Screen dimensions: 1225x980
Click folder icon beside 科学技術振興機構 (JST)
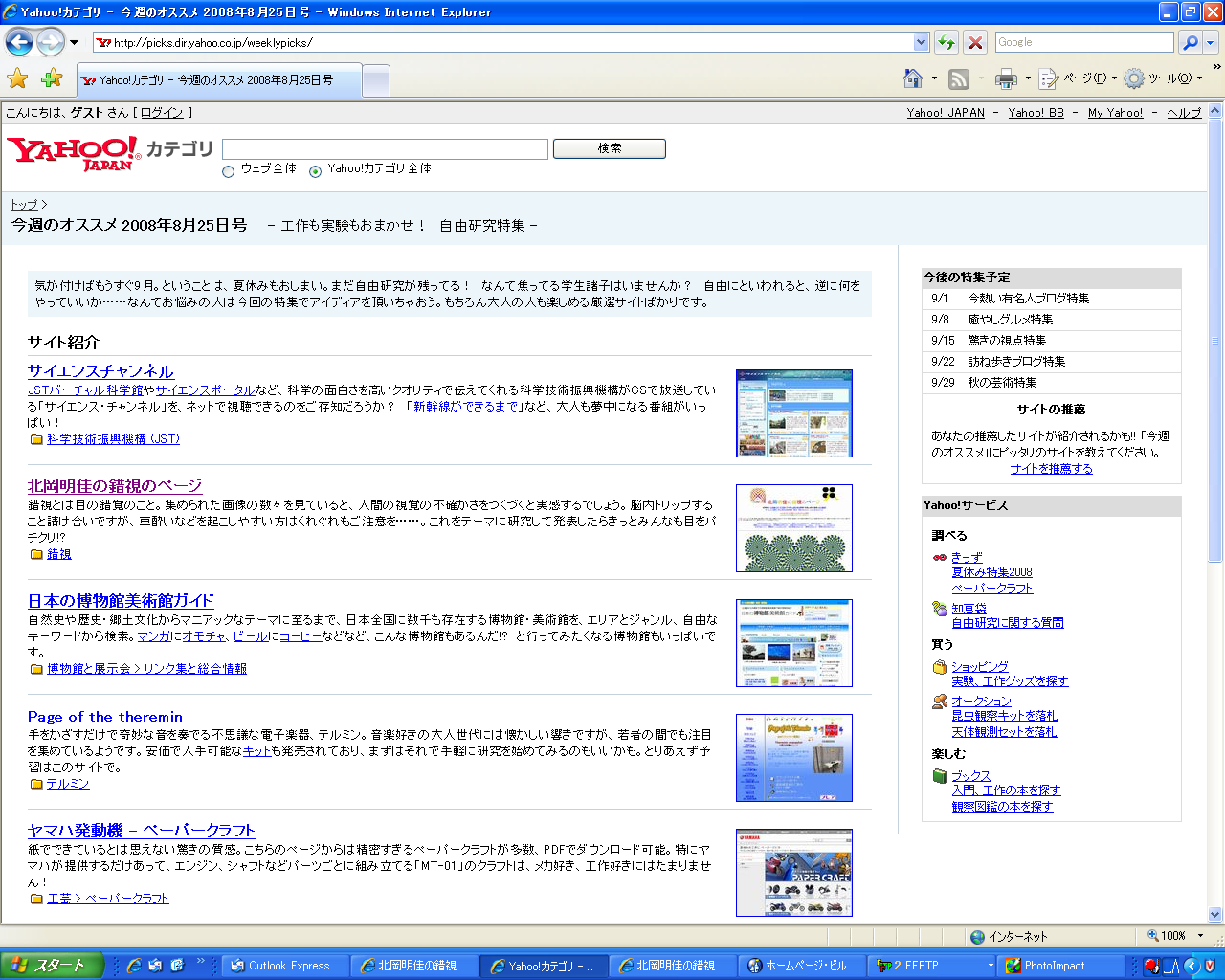click(x=36, y=440)
